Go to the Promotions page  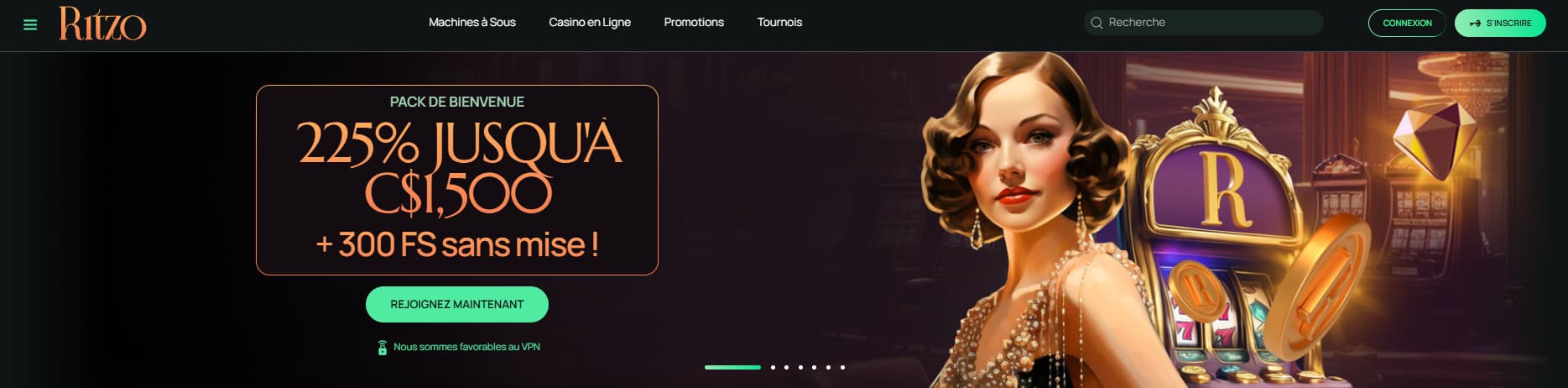click(x=694, y=23)
